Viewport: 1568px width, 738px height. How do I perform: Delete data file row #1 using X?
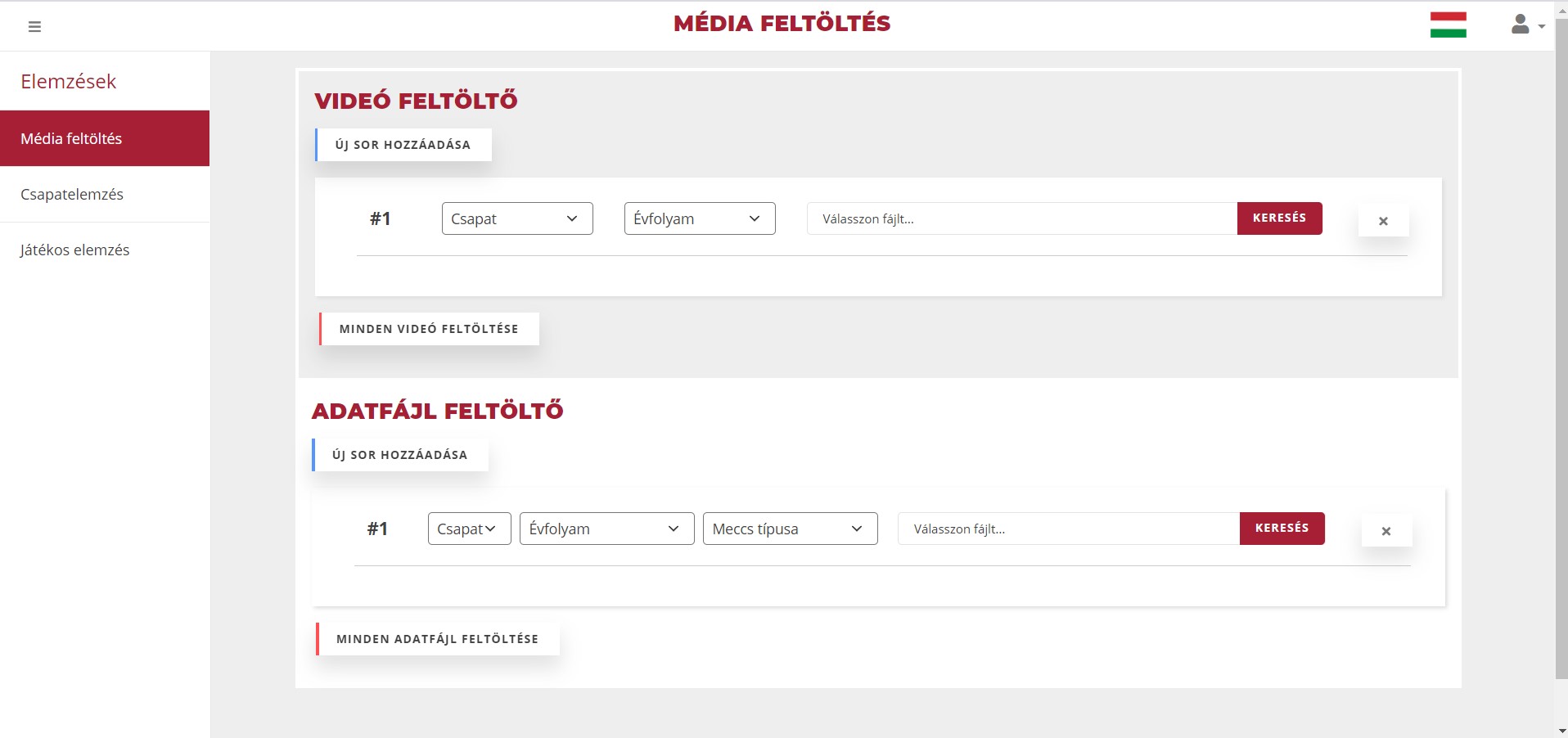pos(1386,531)
